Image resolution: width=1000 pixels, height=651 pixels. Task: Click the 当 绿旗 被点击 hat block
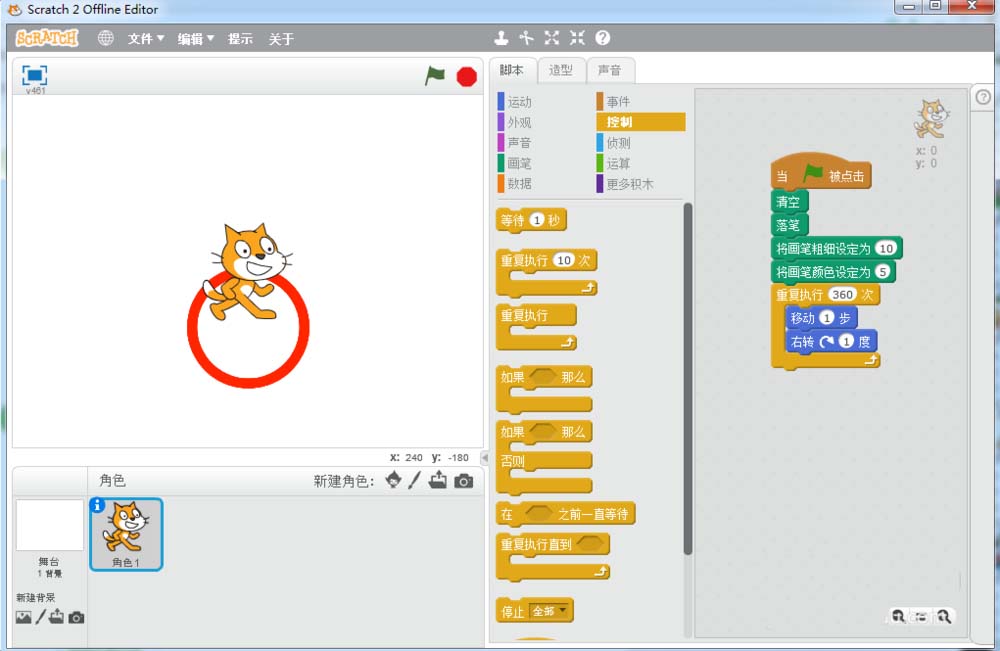pyautogui.click(x=821, y=172)
